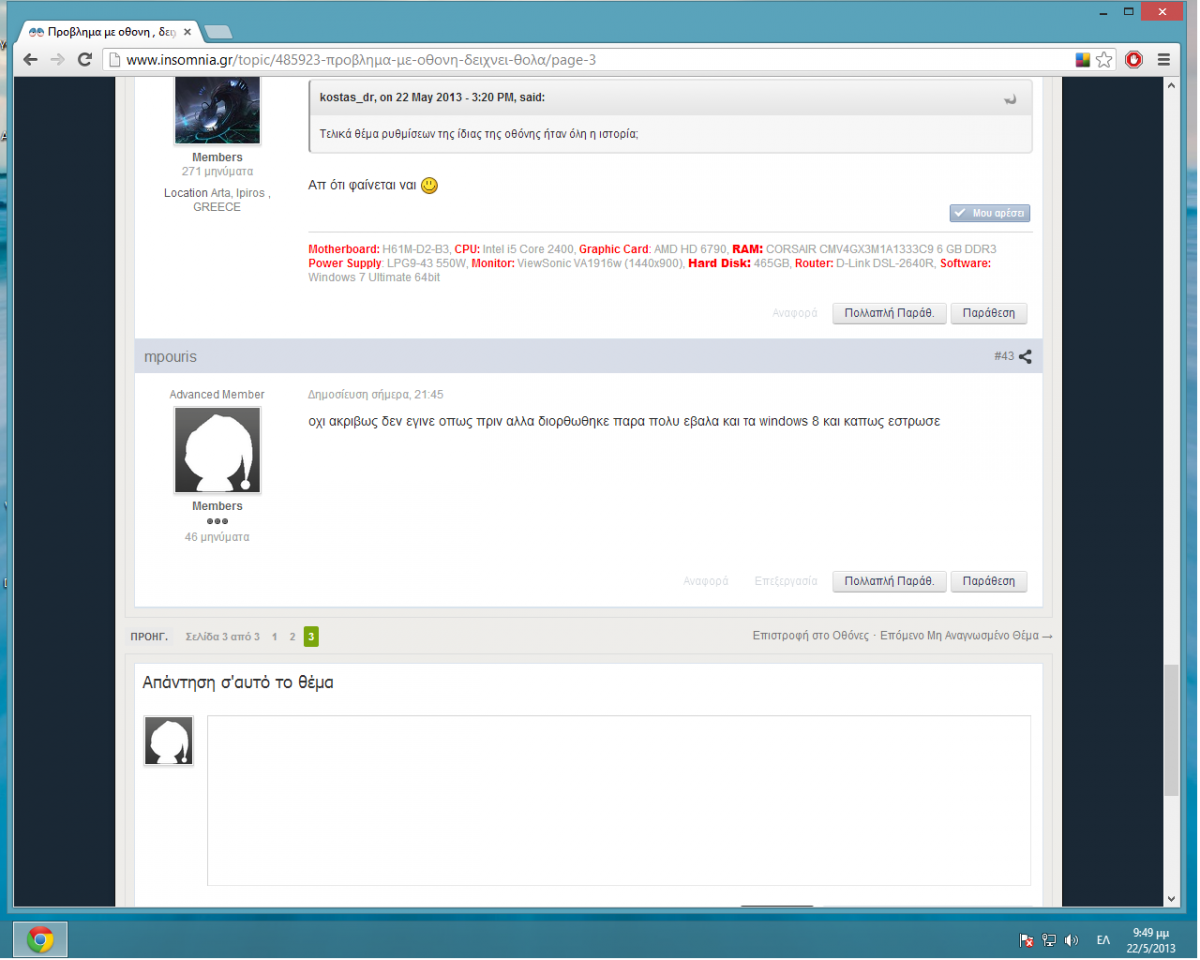Click the network tray icon
The width and height of the screenshot is (1200, 960).
coord(1049,940)
